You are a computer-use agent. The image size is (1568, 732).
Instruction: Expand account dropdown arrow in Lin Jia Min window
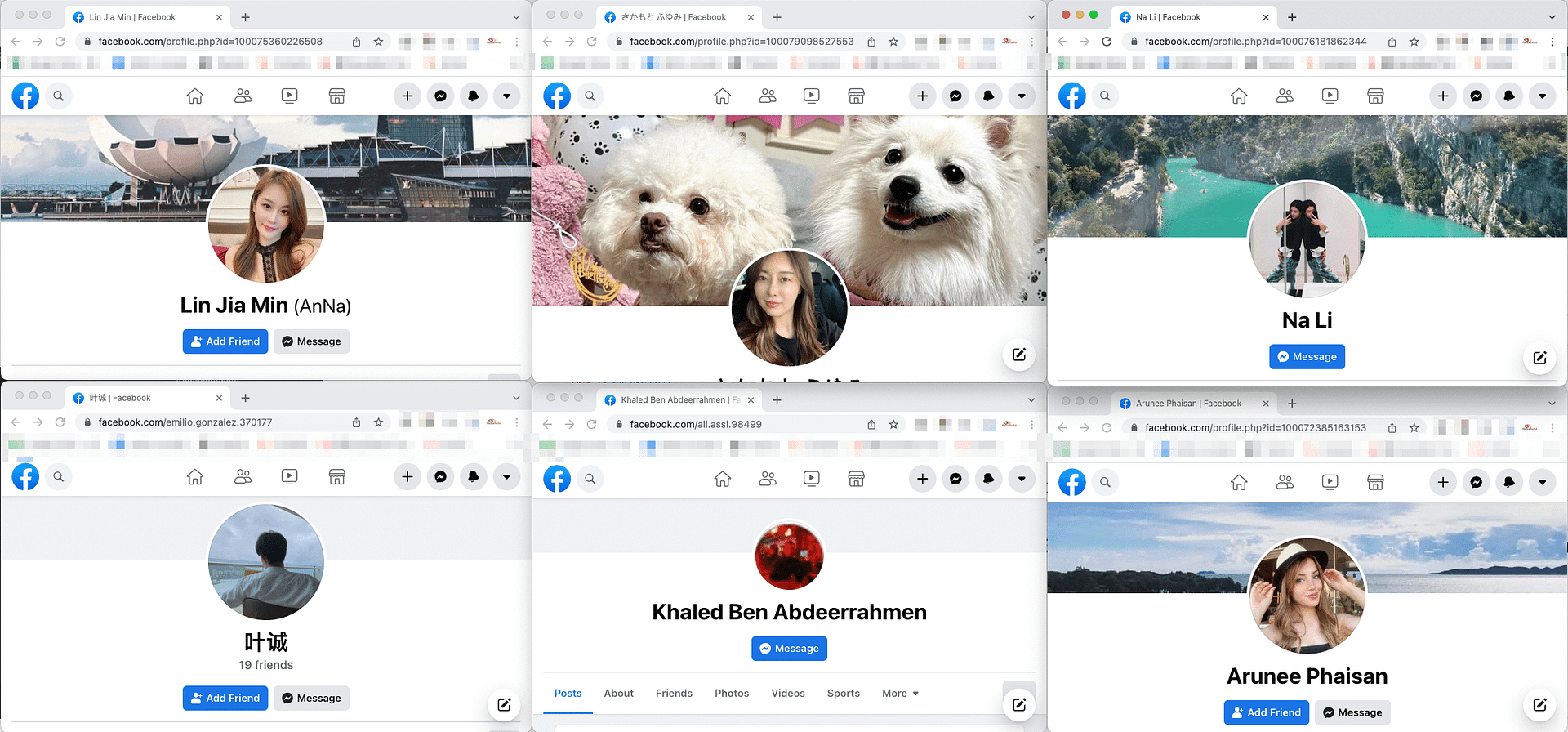tap(506, 96)
